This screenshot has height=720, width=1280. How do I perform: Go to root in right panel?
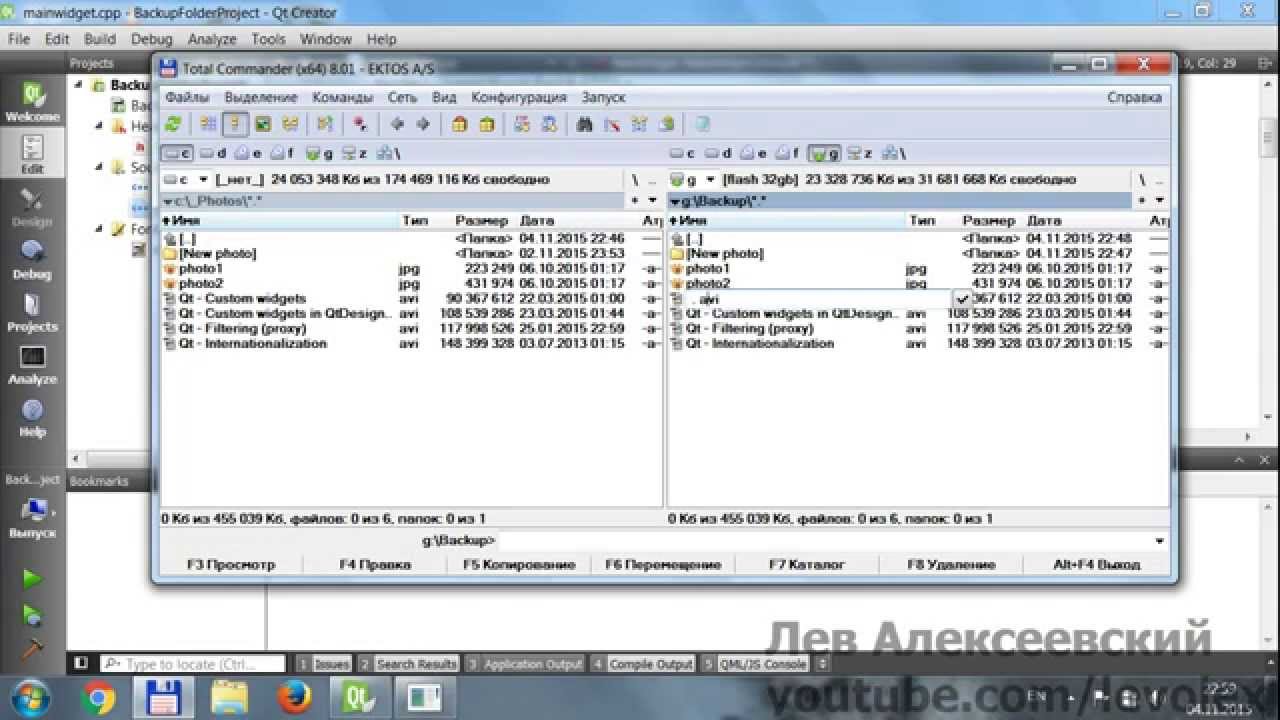click(x=1142, y=180)
